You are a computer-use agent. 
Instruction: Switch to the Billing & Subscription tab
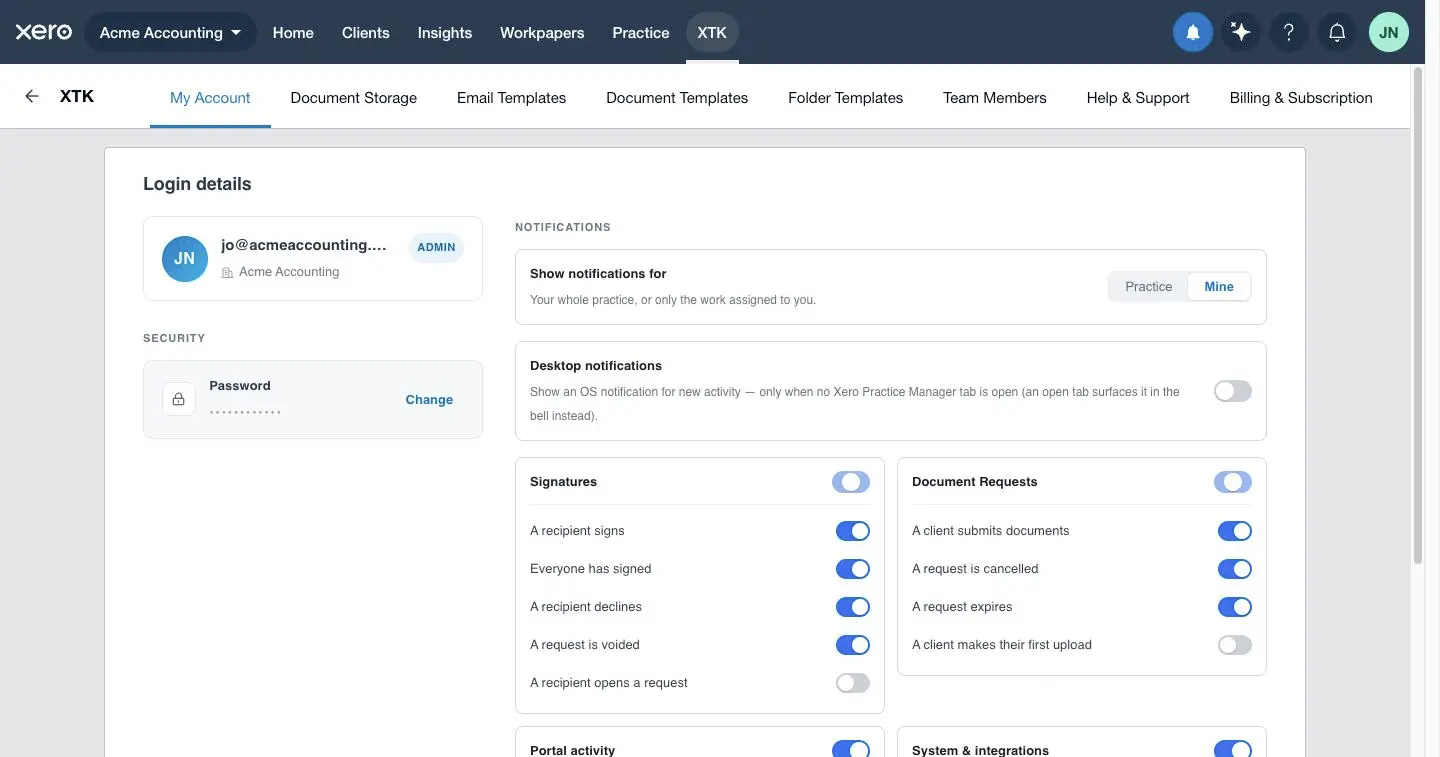1301,98
